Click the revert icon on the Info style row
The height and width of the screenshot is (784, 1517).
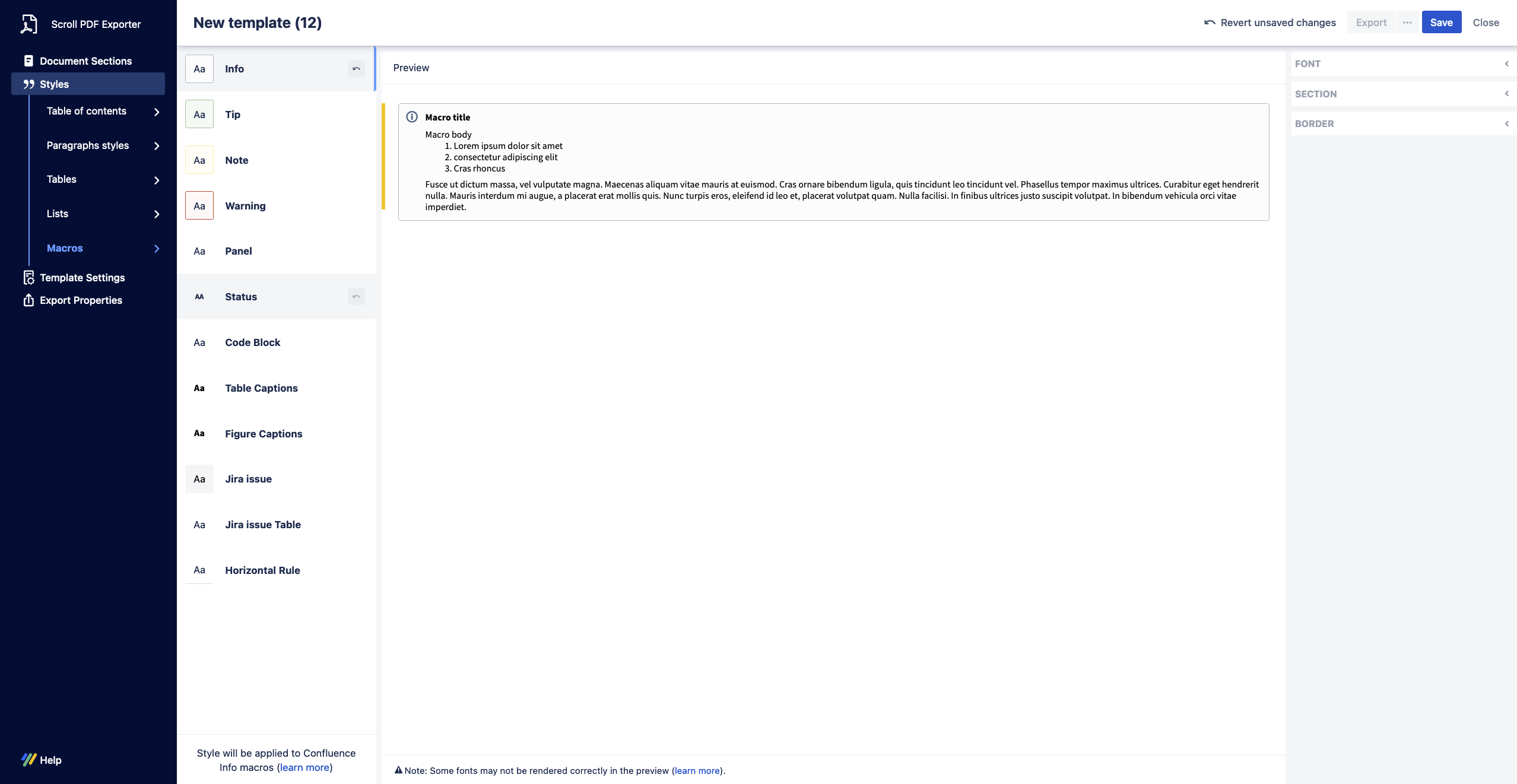[x=356, y=69]
